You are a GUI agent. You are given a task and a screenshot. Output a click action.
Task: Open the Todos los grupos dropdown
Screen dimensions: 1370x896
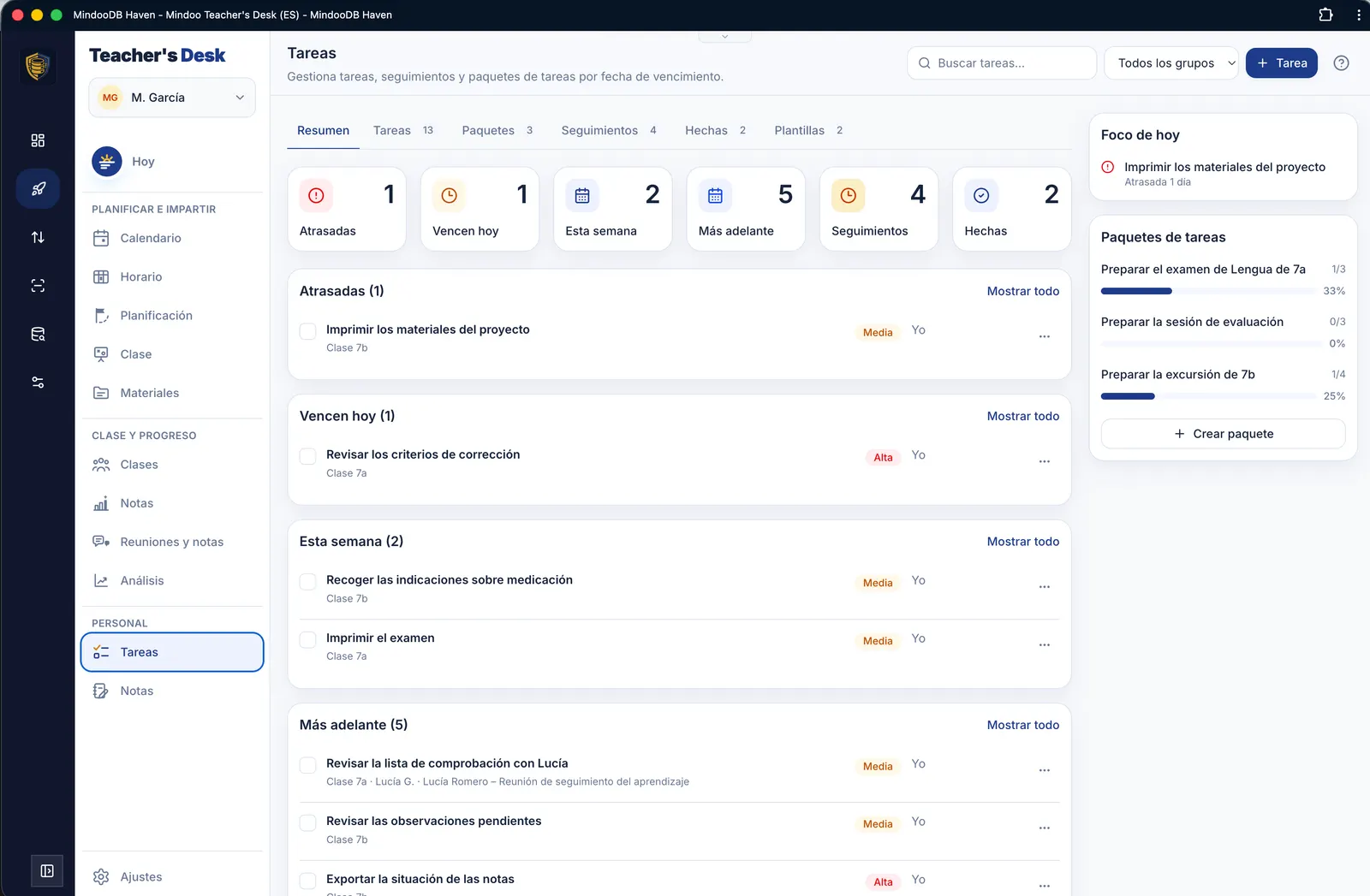click(1171, 63)
